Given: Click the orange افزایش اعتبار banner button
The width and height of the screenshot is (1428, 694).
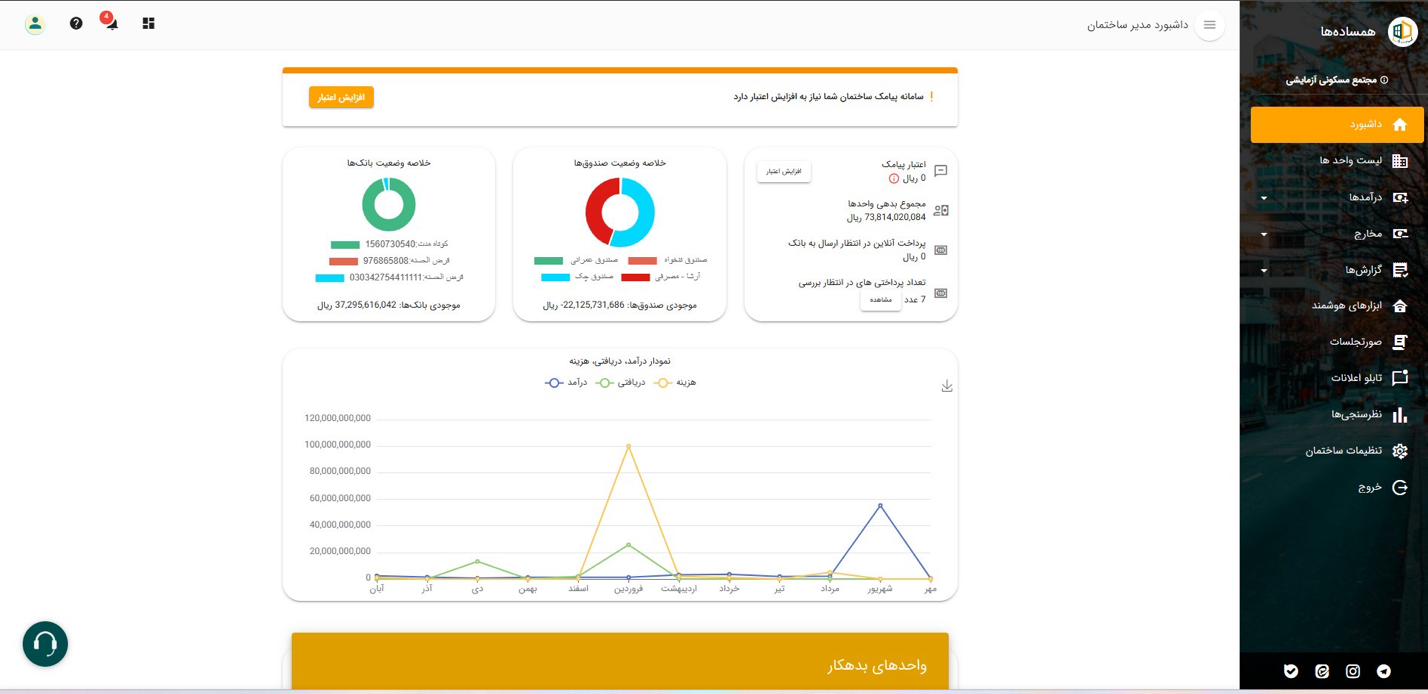Looking at the screenshot, I should 341,97.
